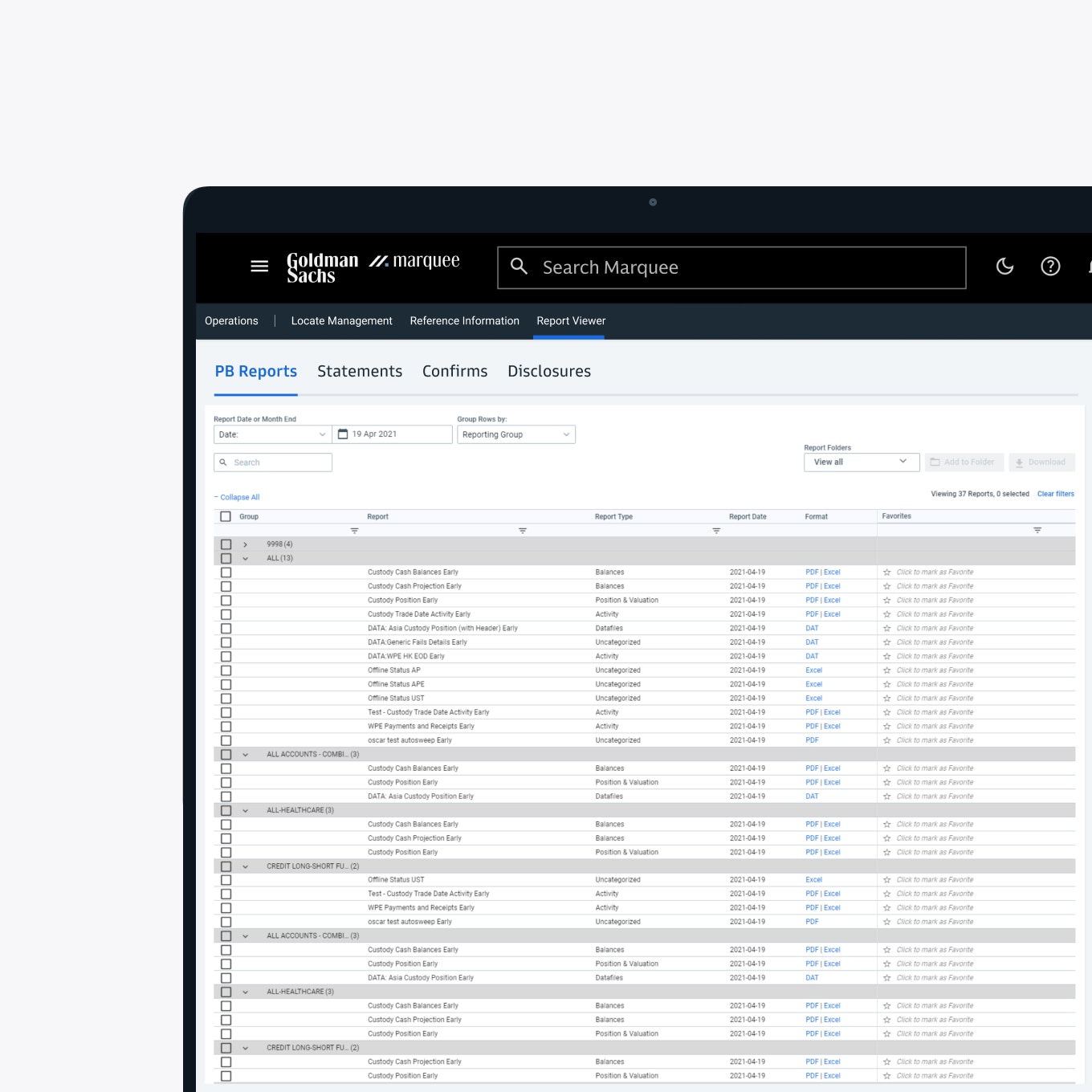
Task: Click the report Search input field
Action: coord(272,462)
